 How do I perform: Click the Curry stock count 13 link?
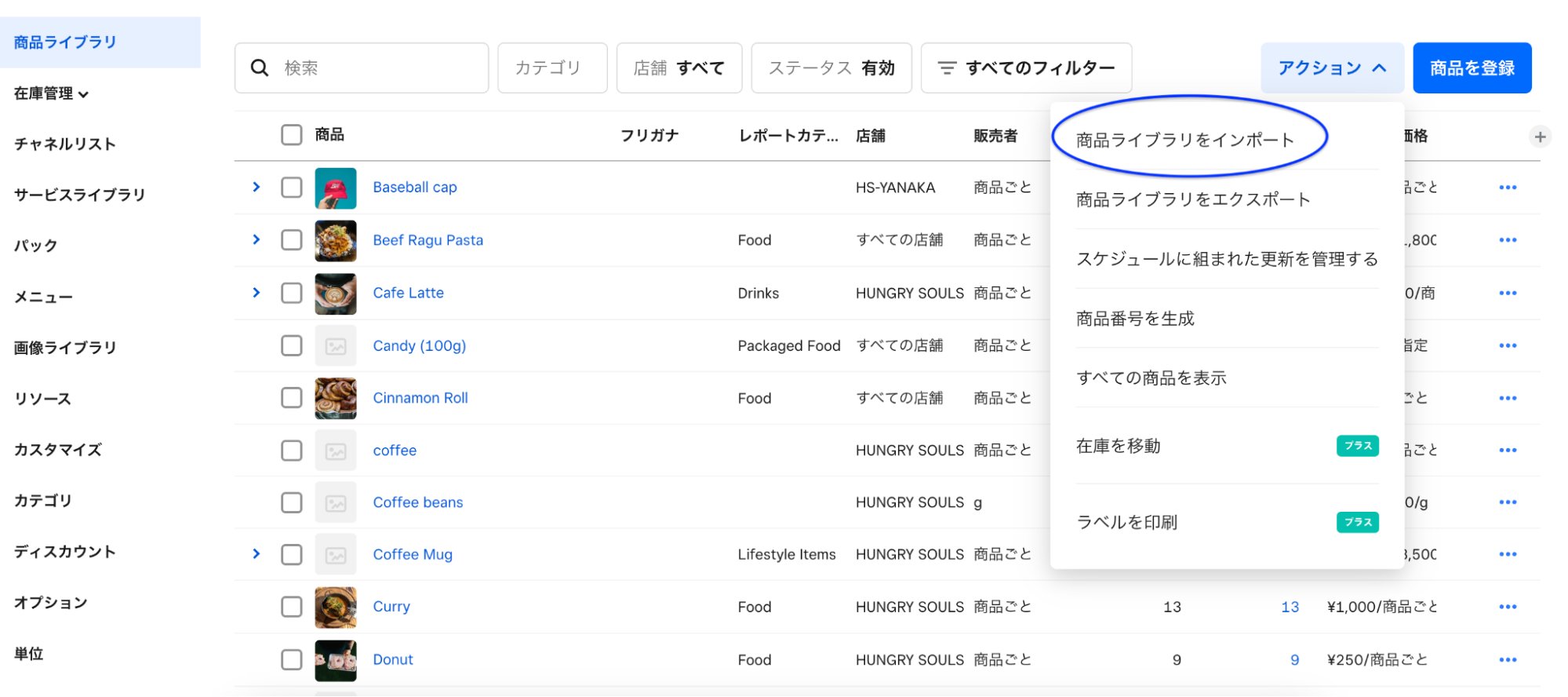(x=1290, y=607)
